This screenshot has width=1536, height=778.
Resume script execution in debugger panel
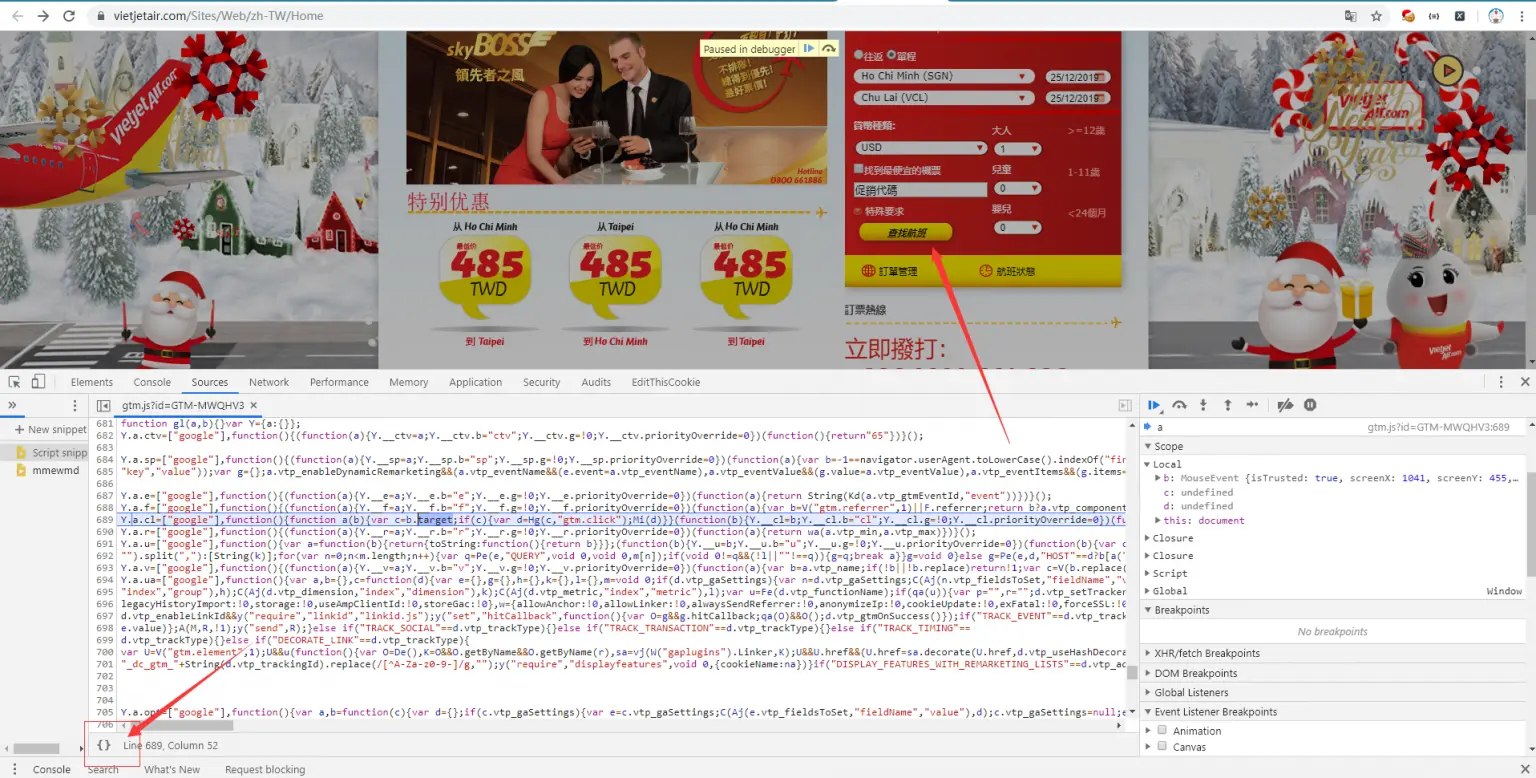[1154, 405]
